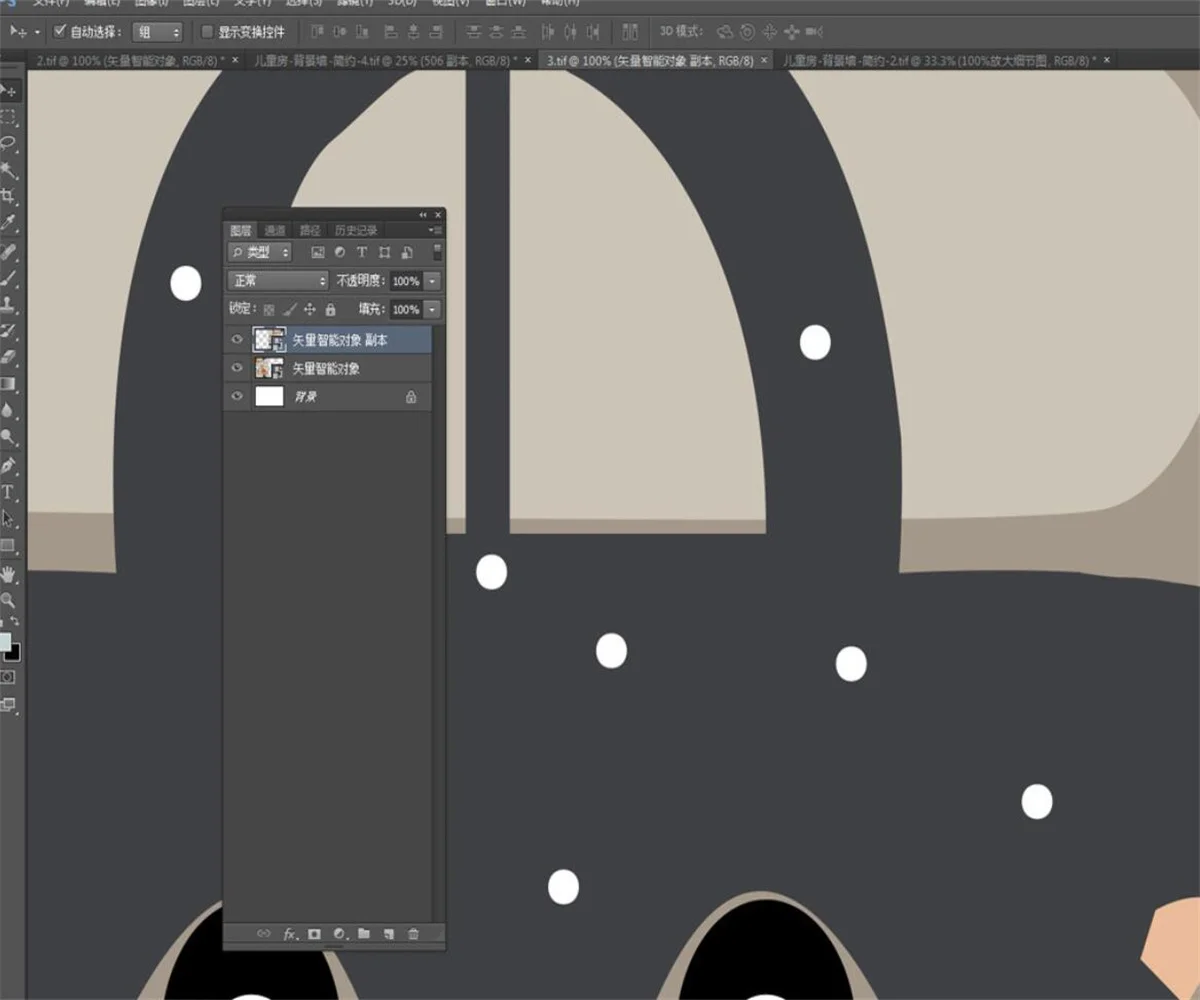
Task: Create a new group with folder icon
Action: 364,934
